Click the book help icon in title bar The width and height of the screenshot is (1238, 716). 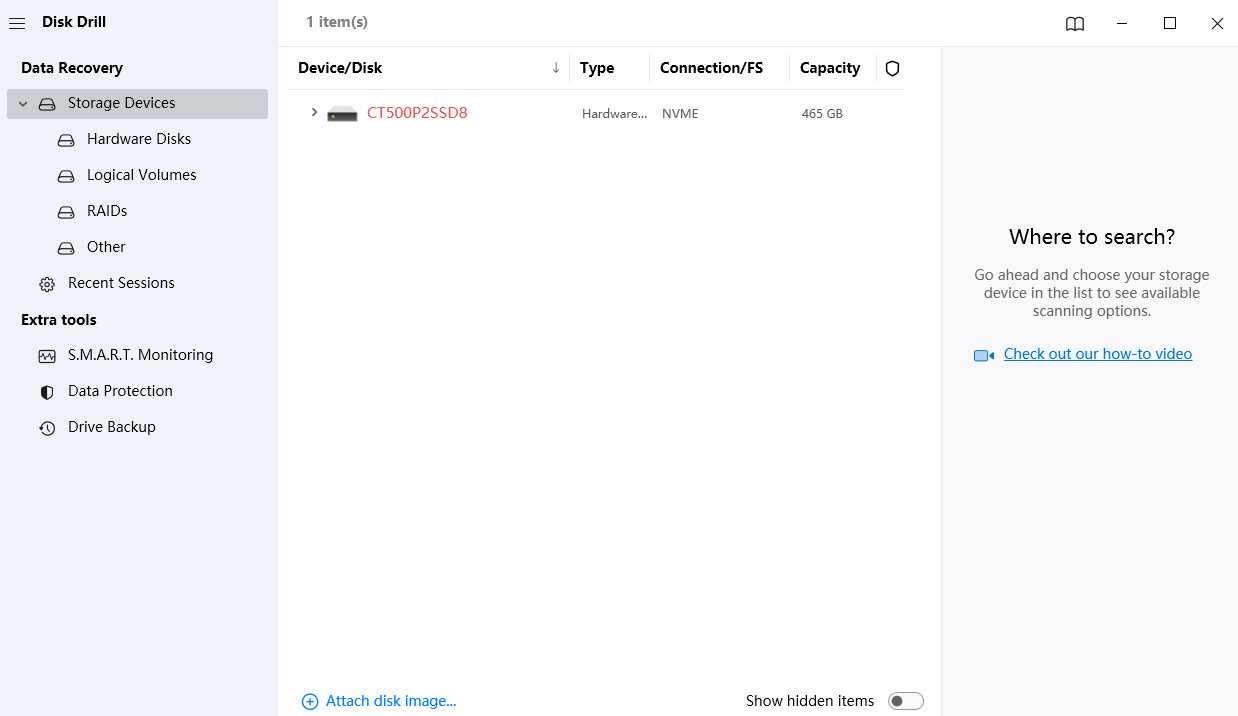[1075, 24]
